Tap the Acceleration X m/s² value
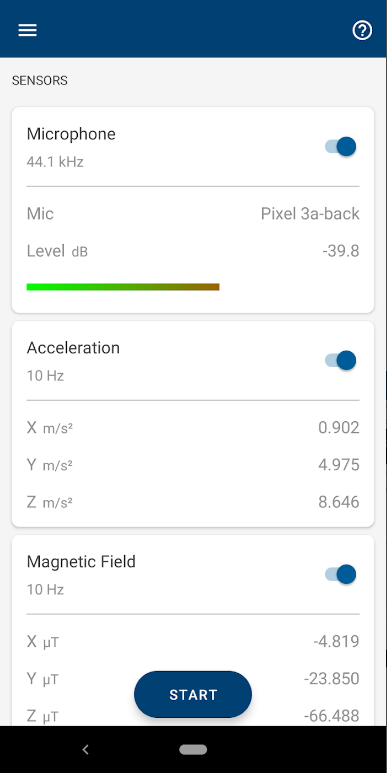 click(x=339, y=427)
